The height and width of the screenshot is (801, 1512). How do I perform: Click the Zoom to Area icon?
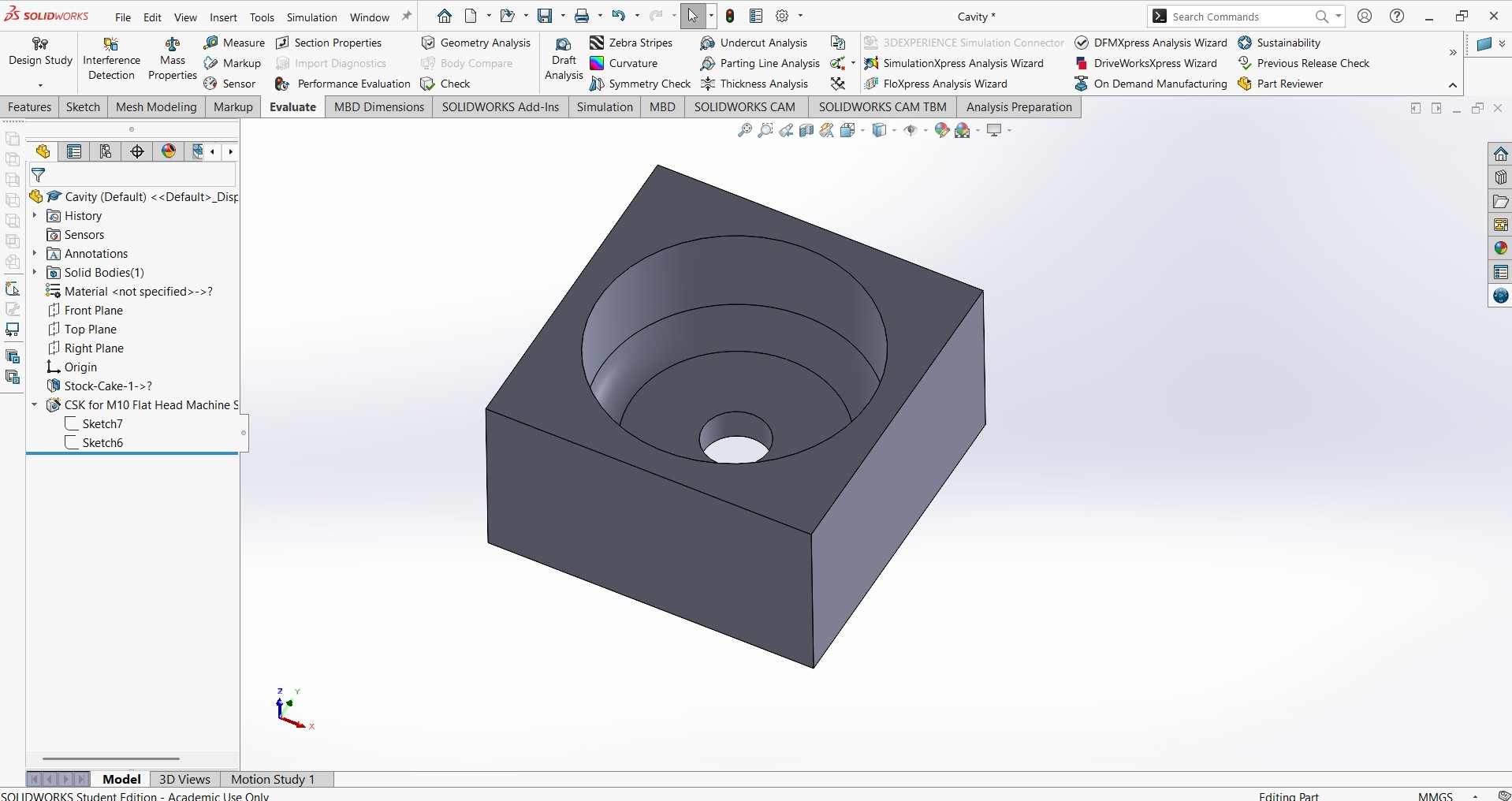765,130
